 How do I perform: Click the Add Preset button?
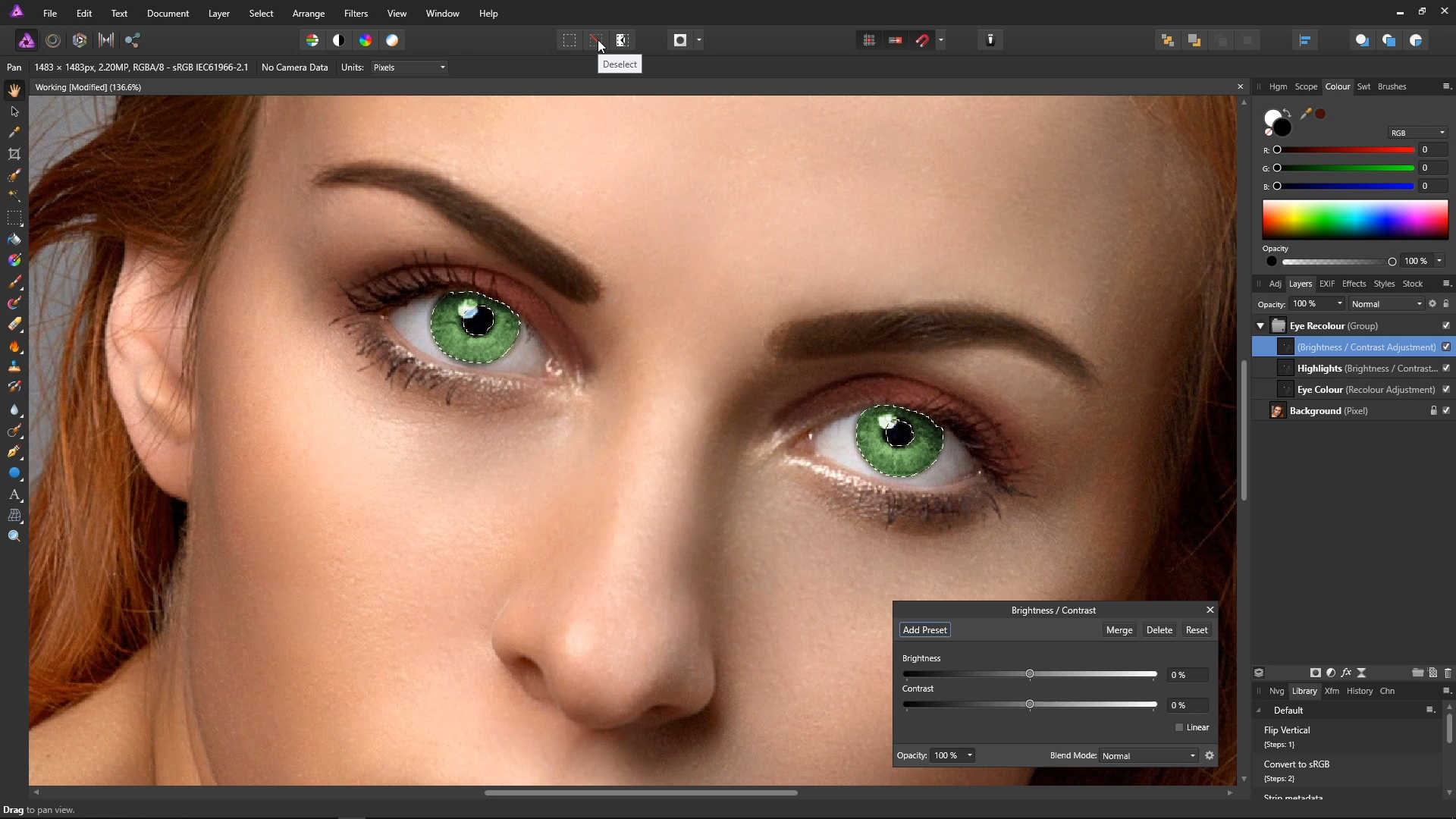(924, 630)
